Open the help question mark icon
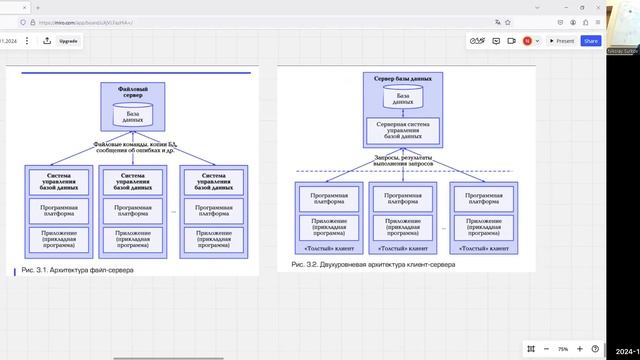The image size is (640, 360). (595, 349)
